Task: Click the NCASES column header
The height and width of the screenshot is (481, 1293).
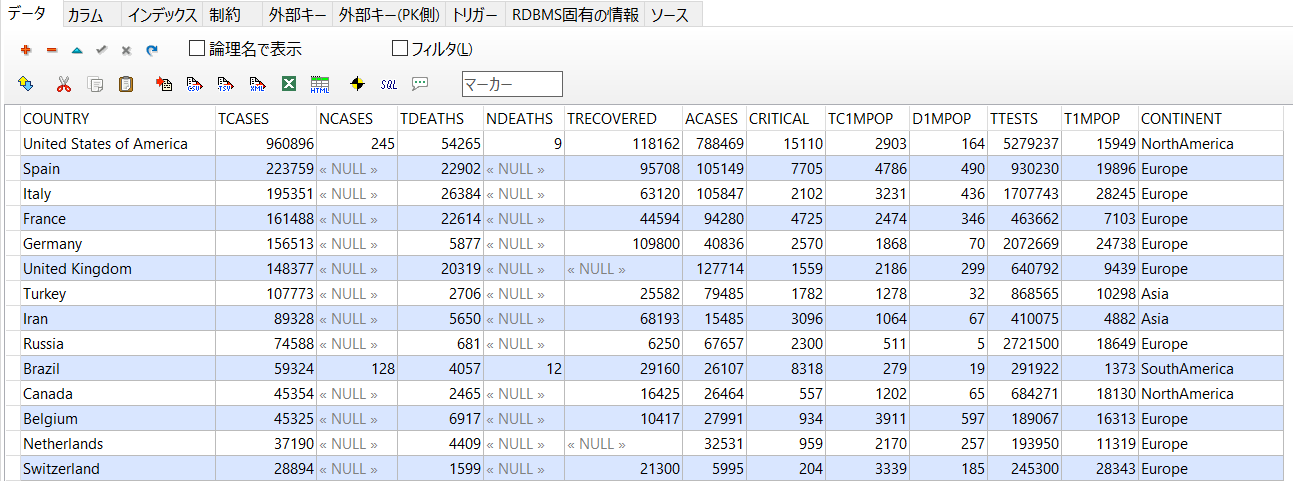Action: (357, 118)
